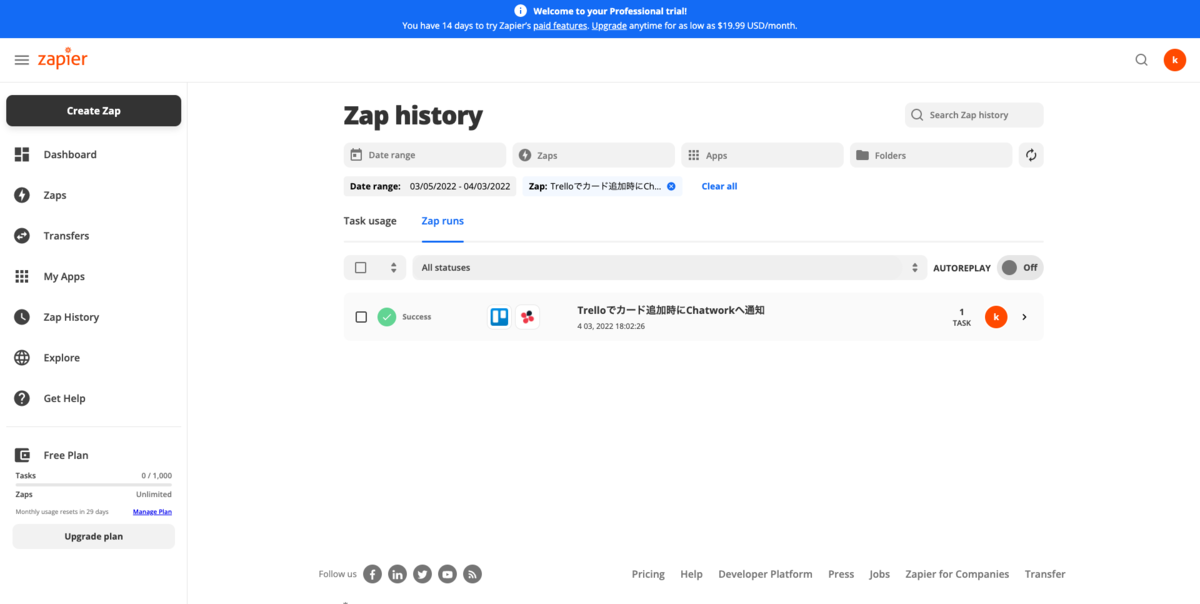Refresh the Zap history filters
This screenshot has height=604, width=1200.
pos(1030,154)
